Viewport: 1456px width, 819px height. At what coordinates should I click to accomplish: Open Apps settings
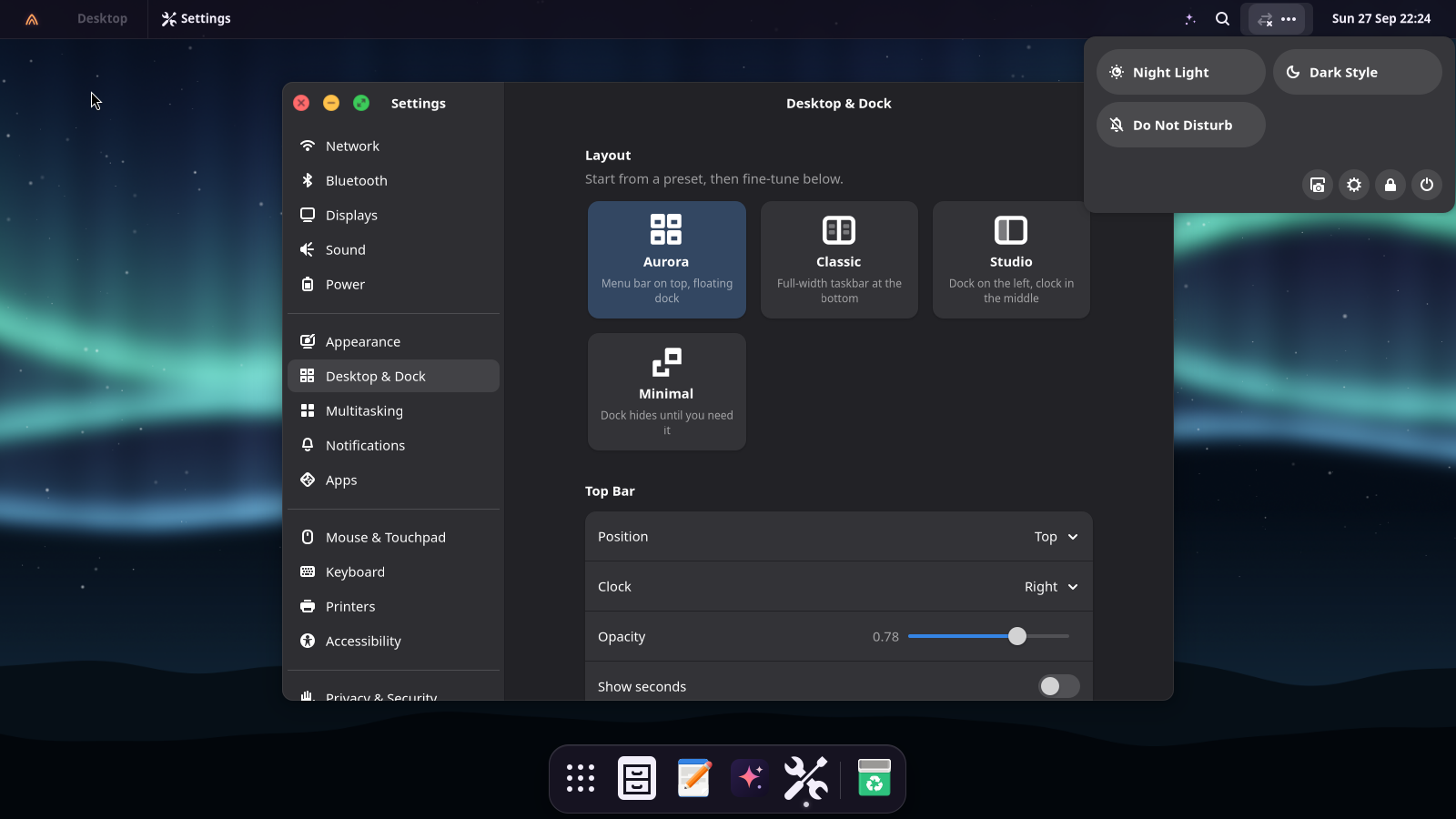pyautogui.click(x=393, y=480)
